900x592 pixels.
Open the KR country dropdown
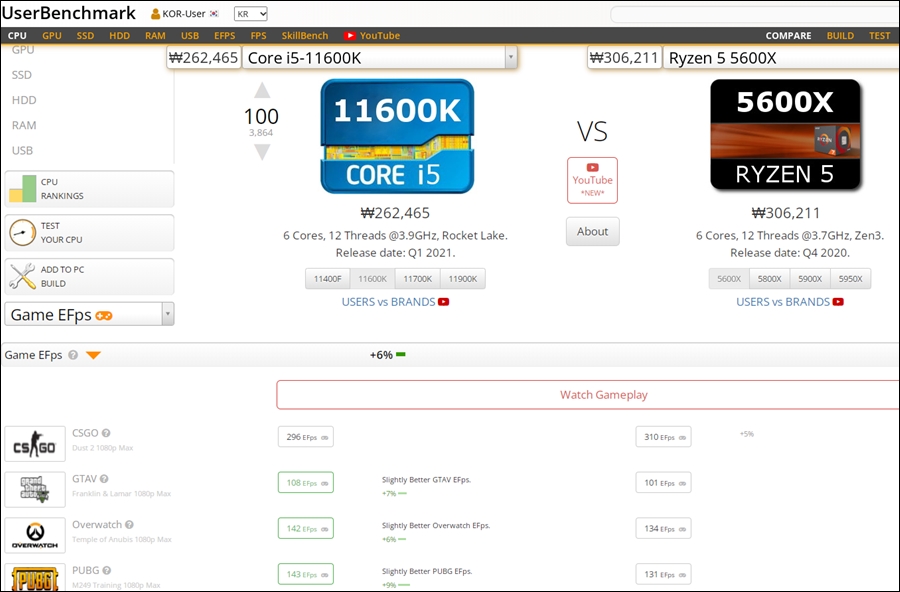click(x=251, y=14)
